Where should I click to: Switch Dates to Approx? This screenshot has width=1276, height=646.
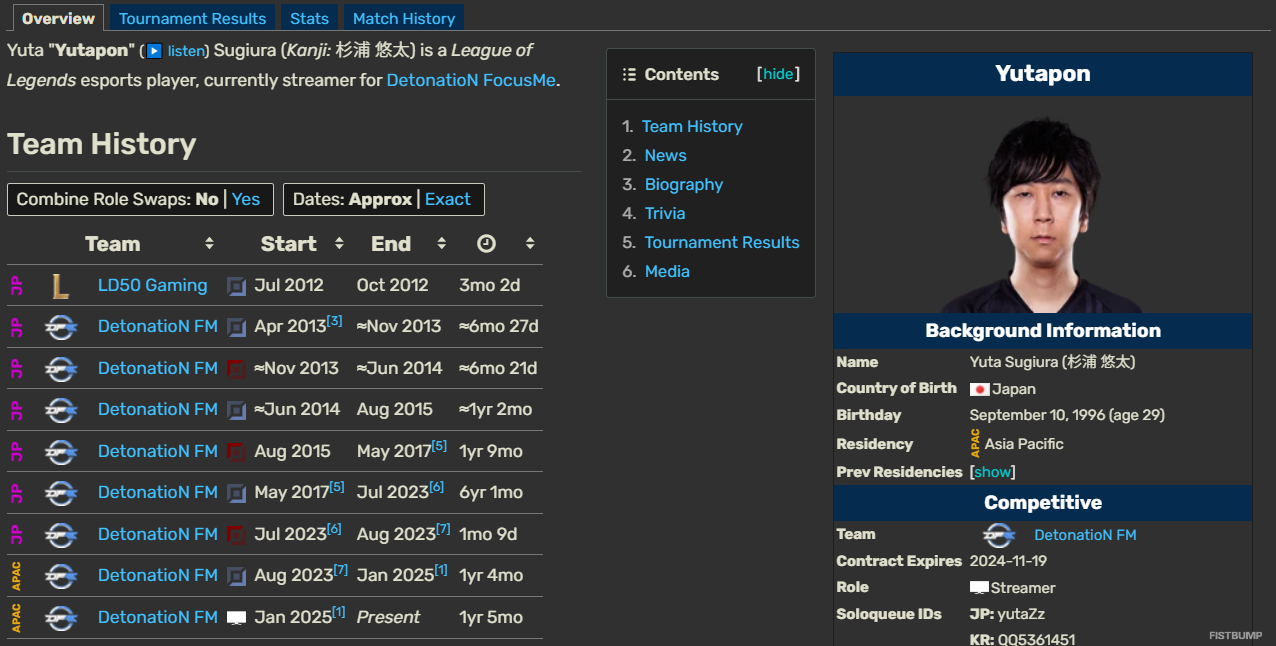click(380, 199)
